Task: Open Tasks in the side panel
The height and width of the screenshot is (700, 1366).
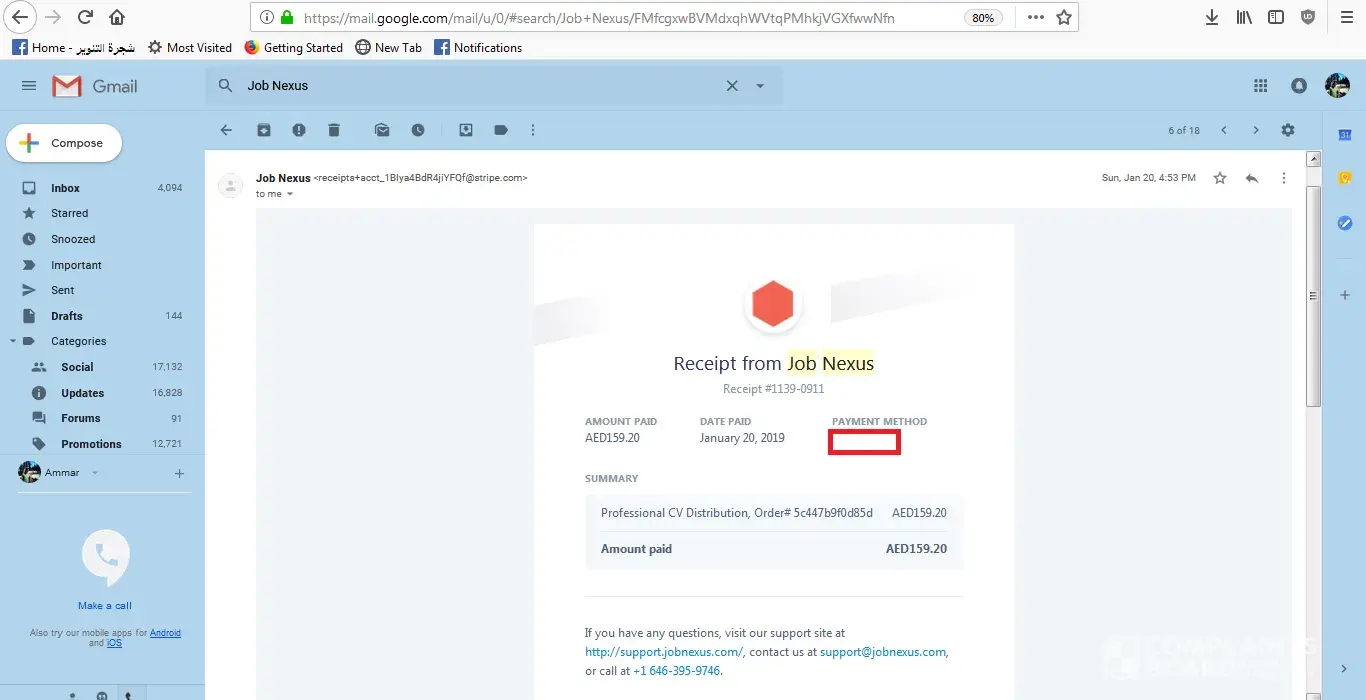Action: pyautogui.click(x=1345, y=223)
